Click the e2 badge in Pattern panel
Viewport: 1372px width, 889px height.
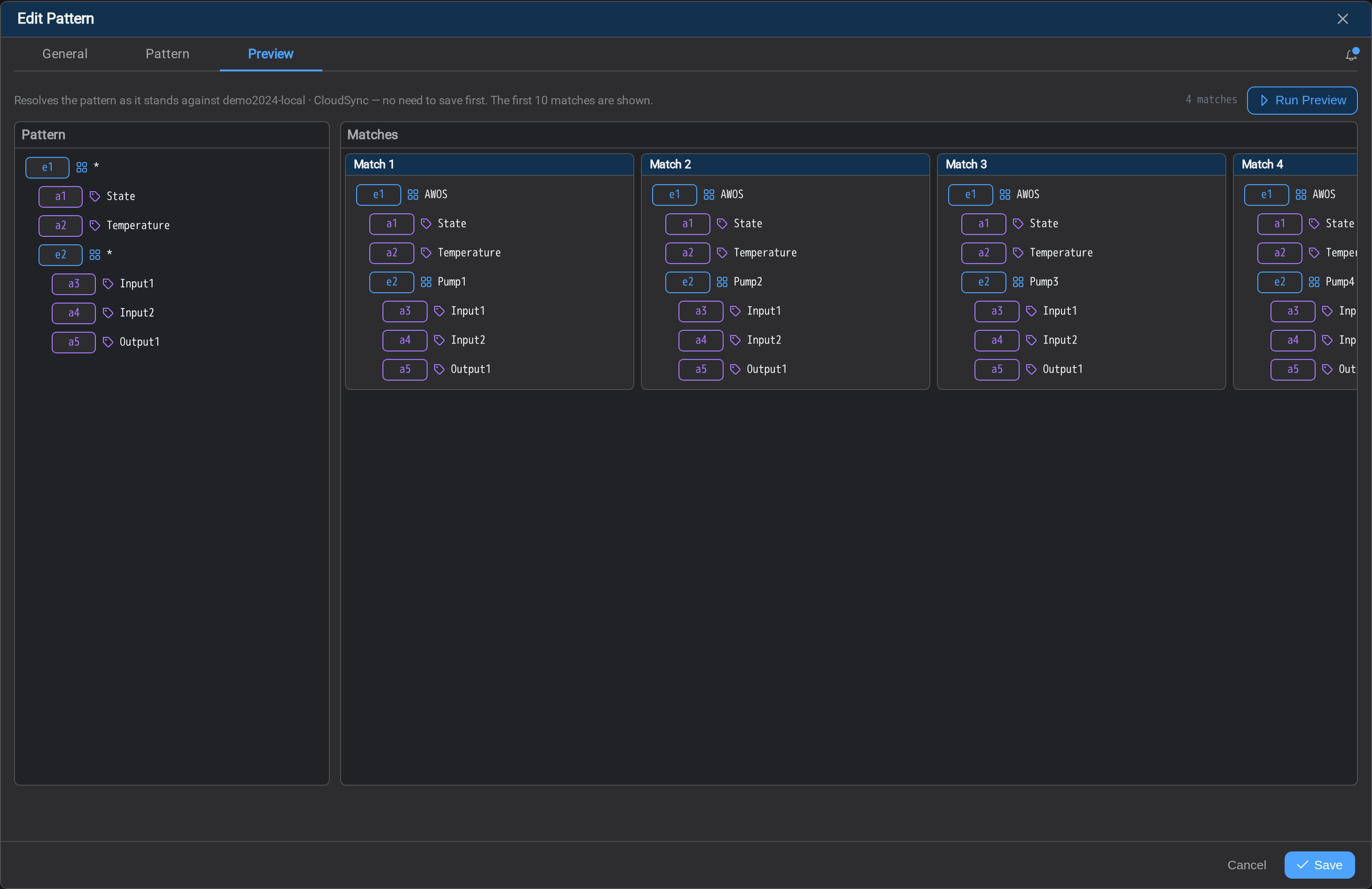coord(61,255)
